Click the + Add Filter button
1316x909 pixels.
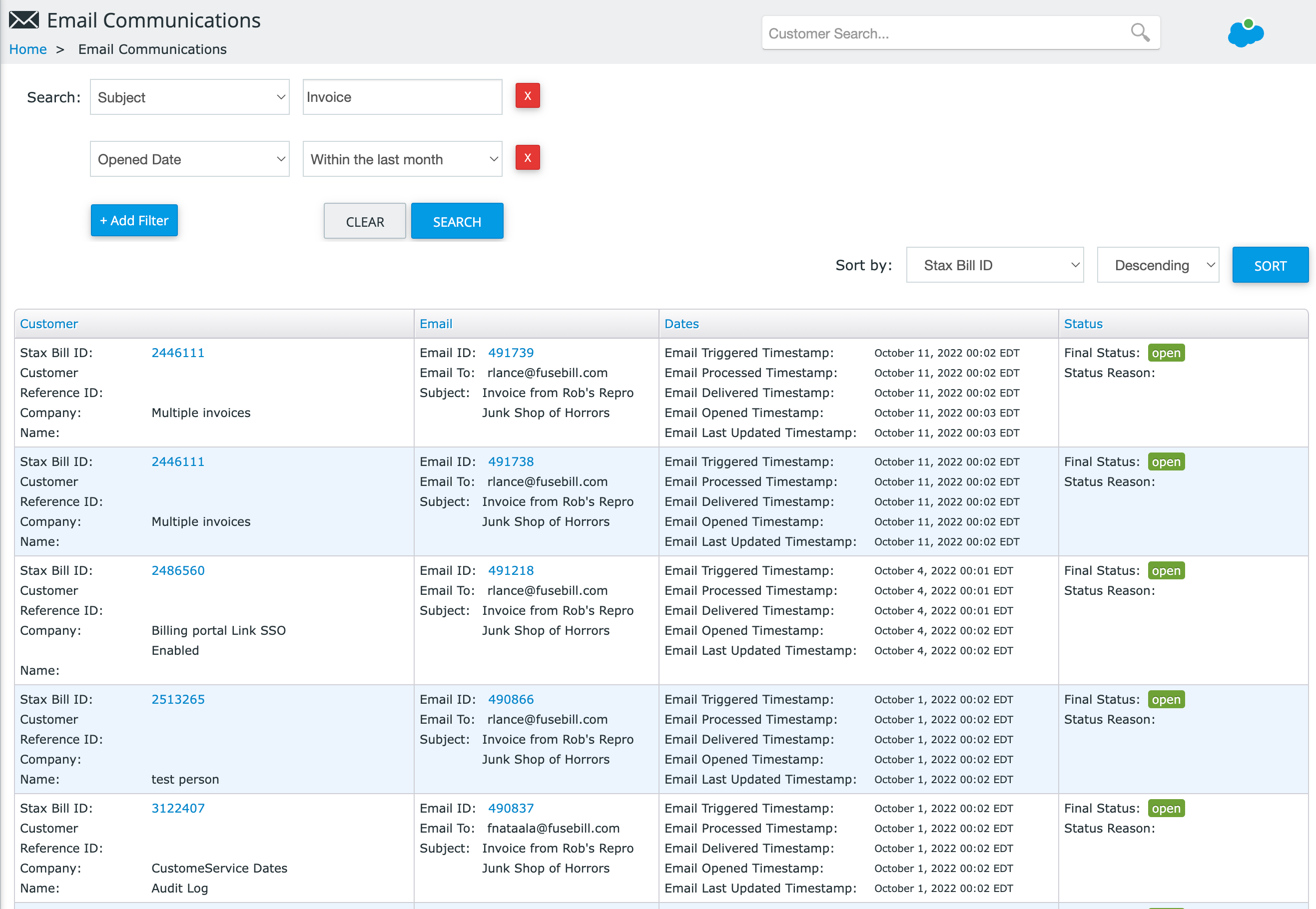tap(134, 220)
